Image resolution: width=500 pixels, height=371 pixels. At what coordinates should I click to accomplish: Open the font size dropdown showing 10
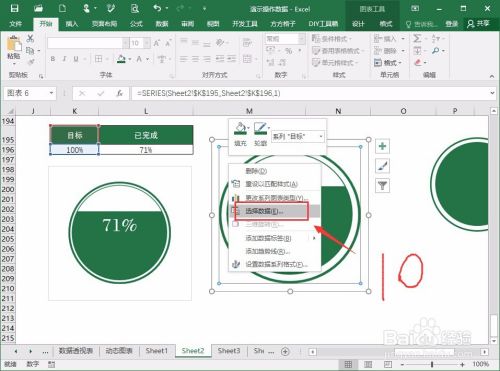pyautogui.click(x=147, y=43)
